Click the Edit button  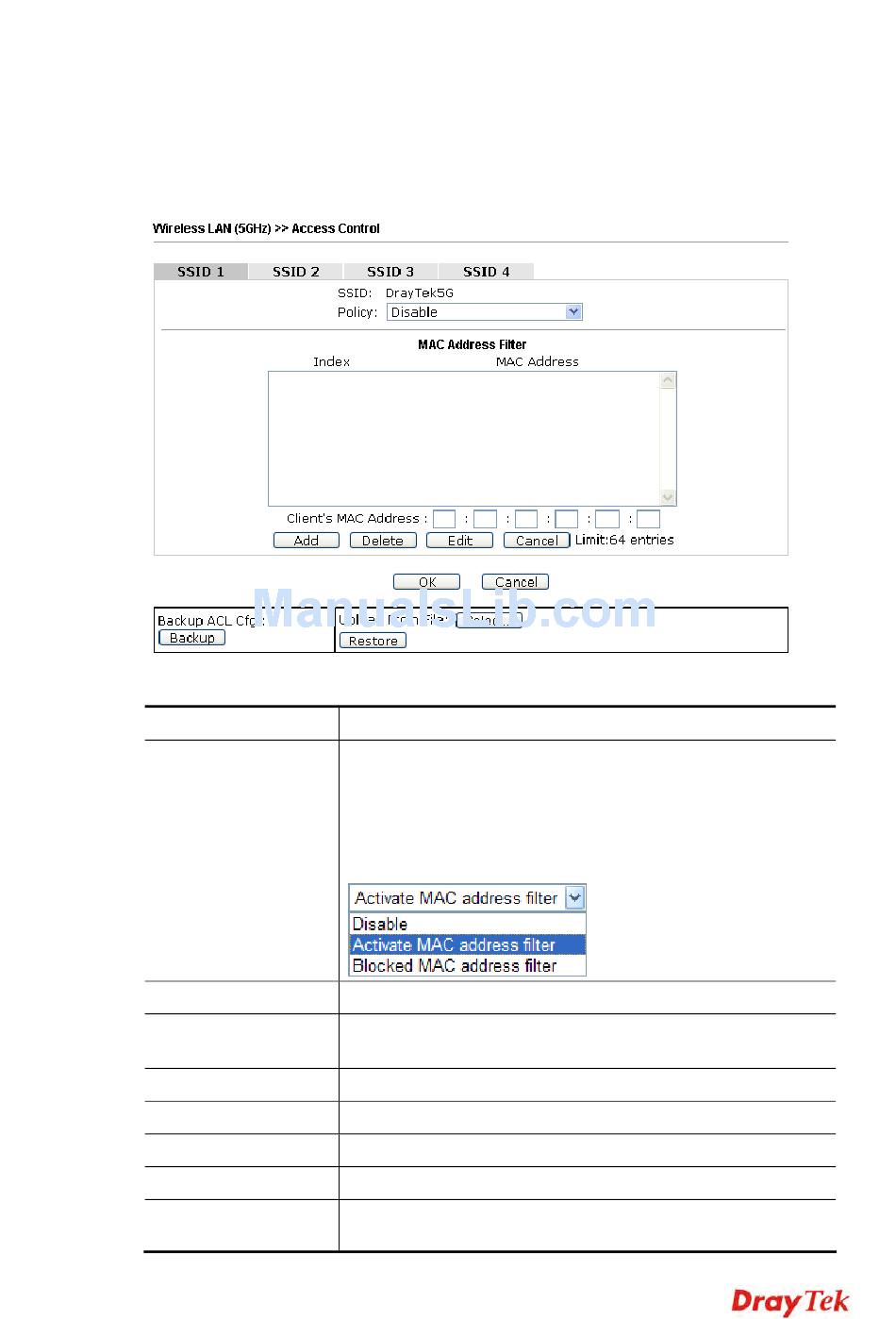point(460,541)
